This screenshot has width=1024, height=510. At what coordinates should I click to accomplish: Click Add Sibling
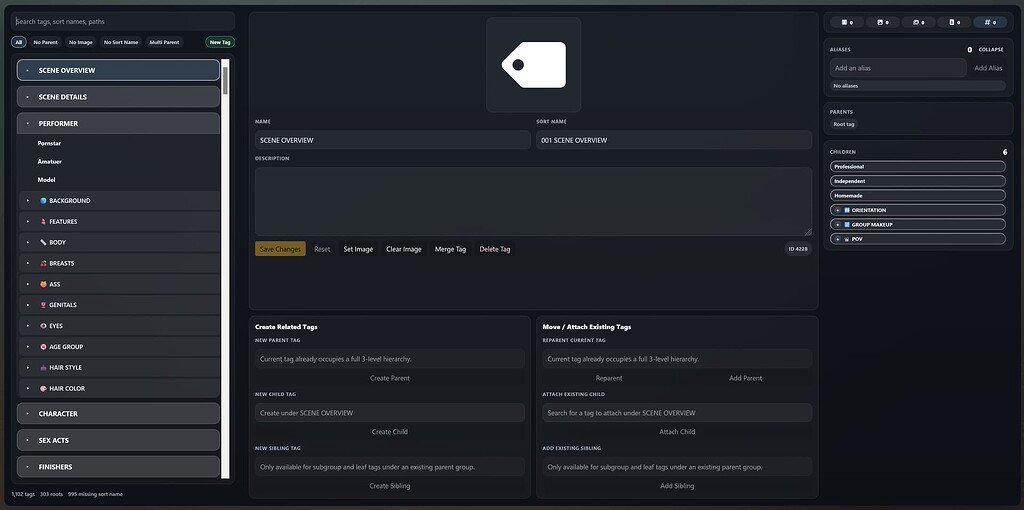677,486
